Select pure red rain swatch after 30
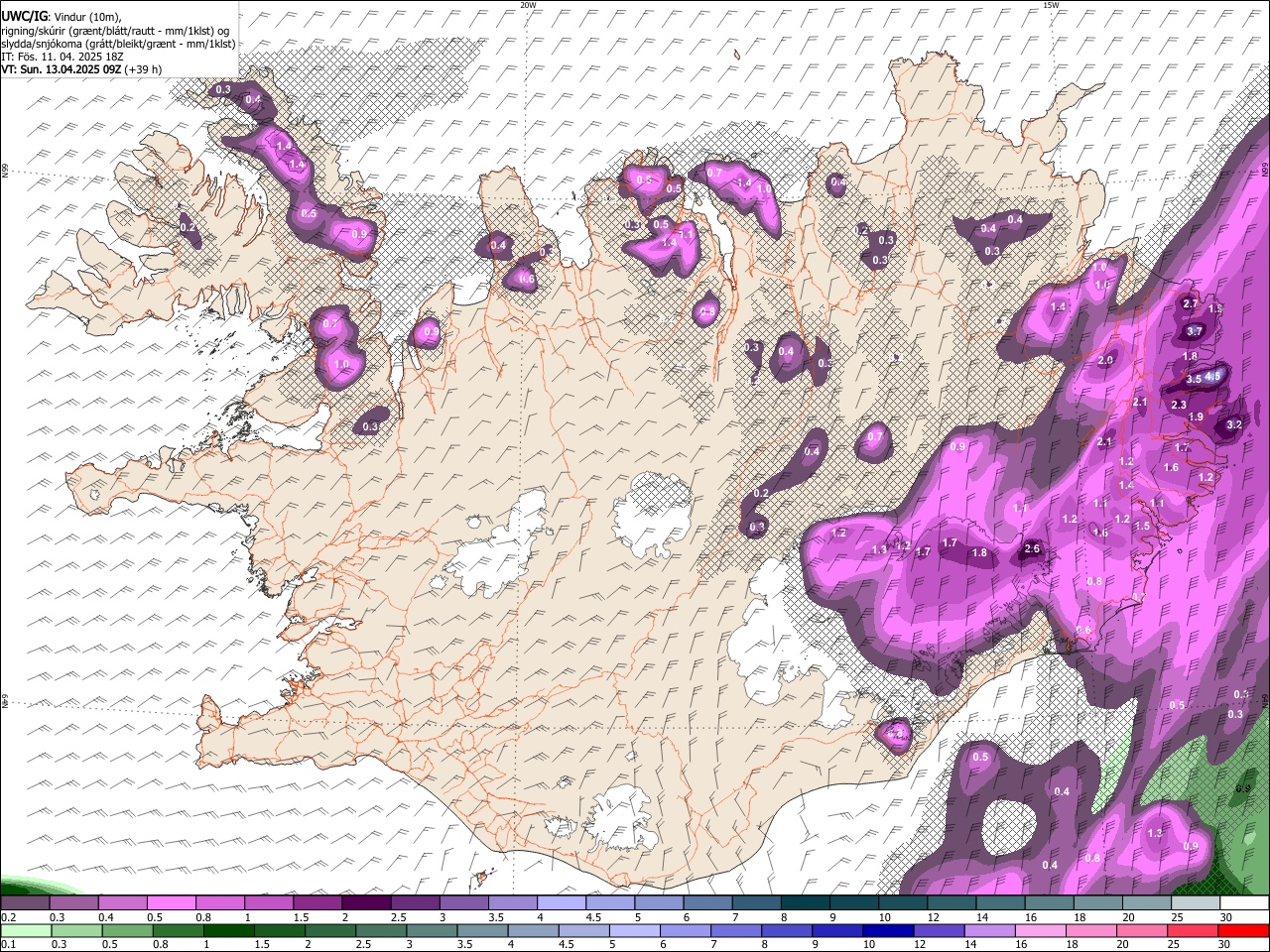Viewport: 1270px width, 952px height. click(1242, 930)
